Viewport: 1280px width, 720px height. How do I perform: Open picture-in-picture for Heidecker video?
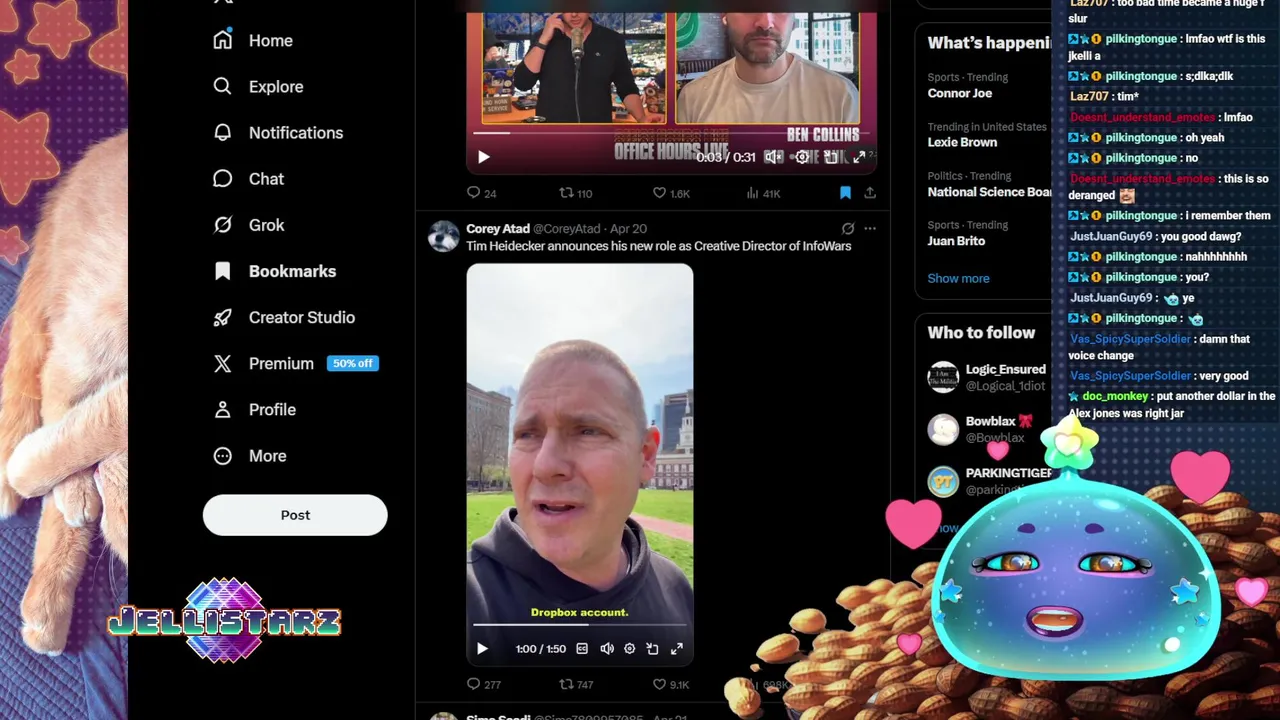tap(652, 649)
